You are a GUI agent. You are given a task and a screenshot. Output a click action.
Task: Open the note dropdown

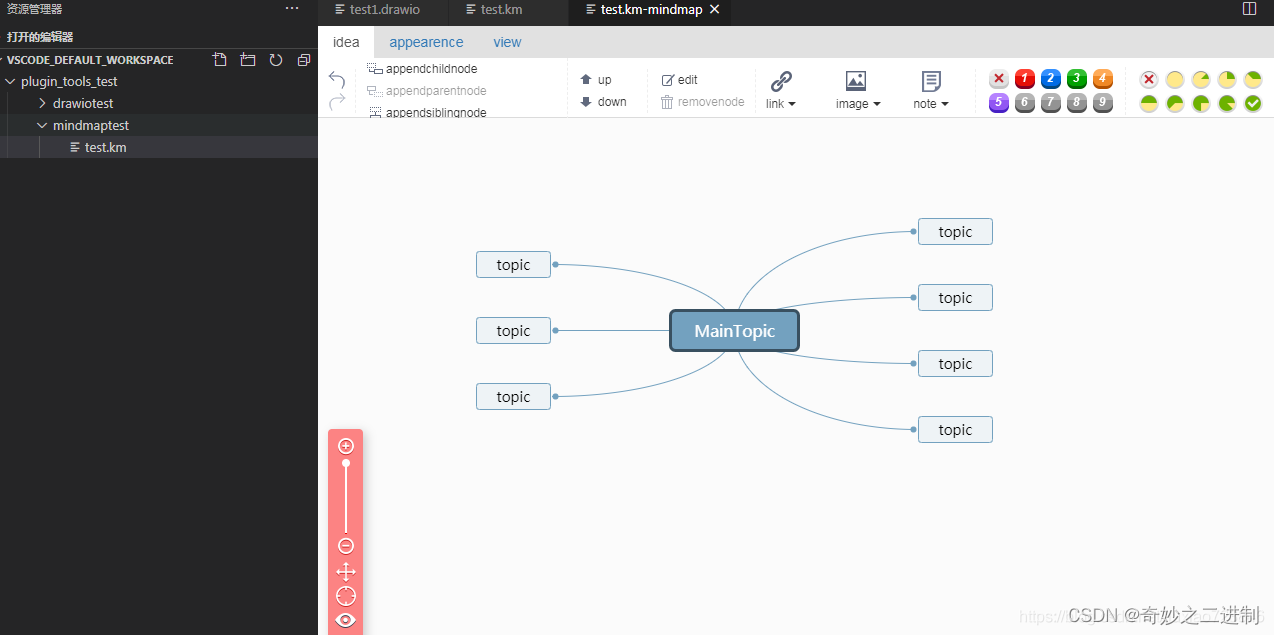pyautogui.click(x=930, y=88)
